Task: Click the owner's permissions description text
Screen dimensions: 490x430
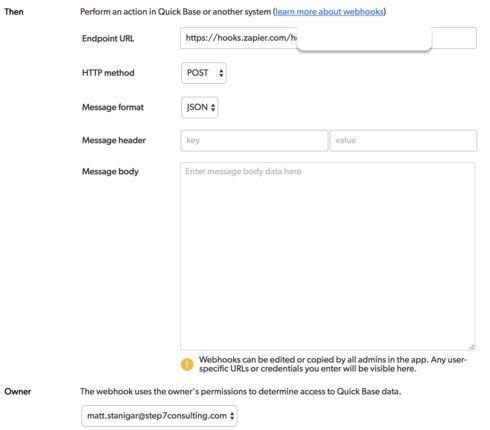Action: click(240, 391)
